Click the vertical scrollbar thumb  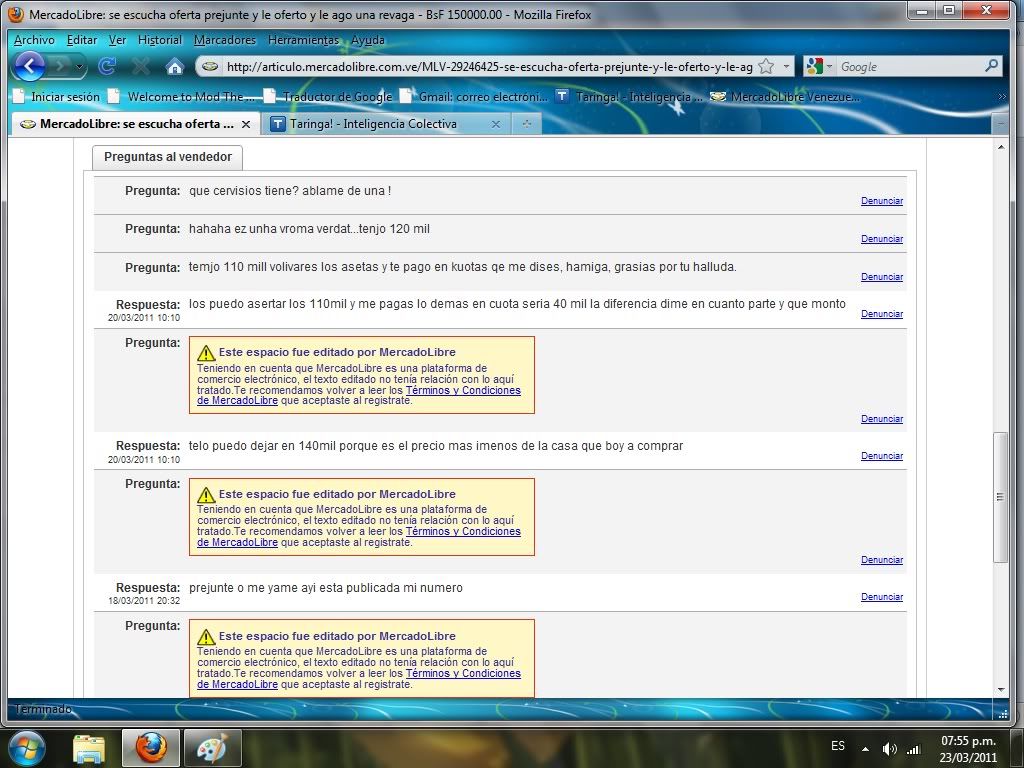pos(1000,497)
